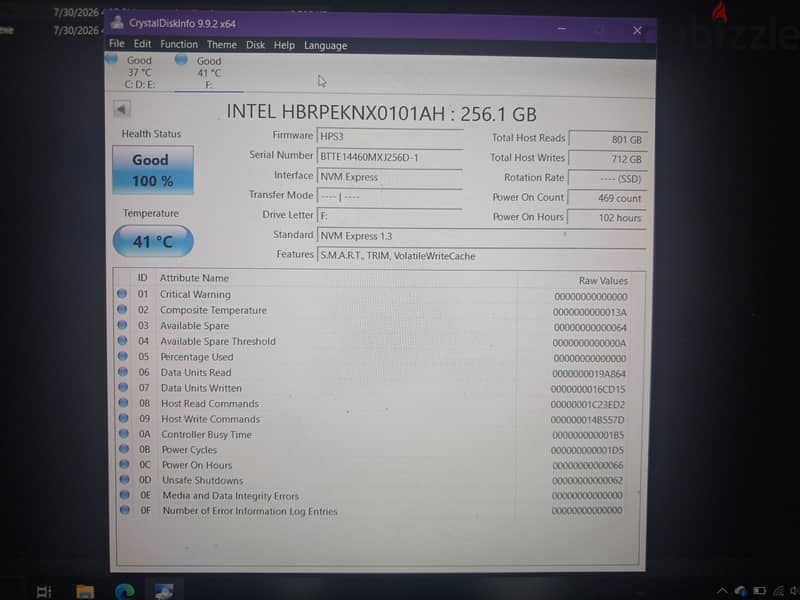Open Task View on the taskbar
The width and height of the screenshot is (800, 600).
(44, 591)
